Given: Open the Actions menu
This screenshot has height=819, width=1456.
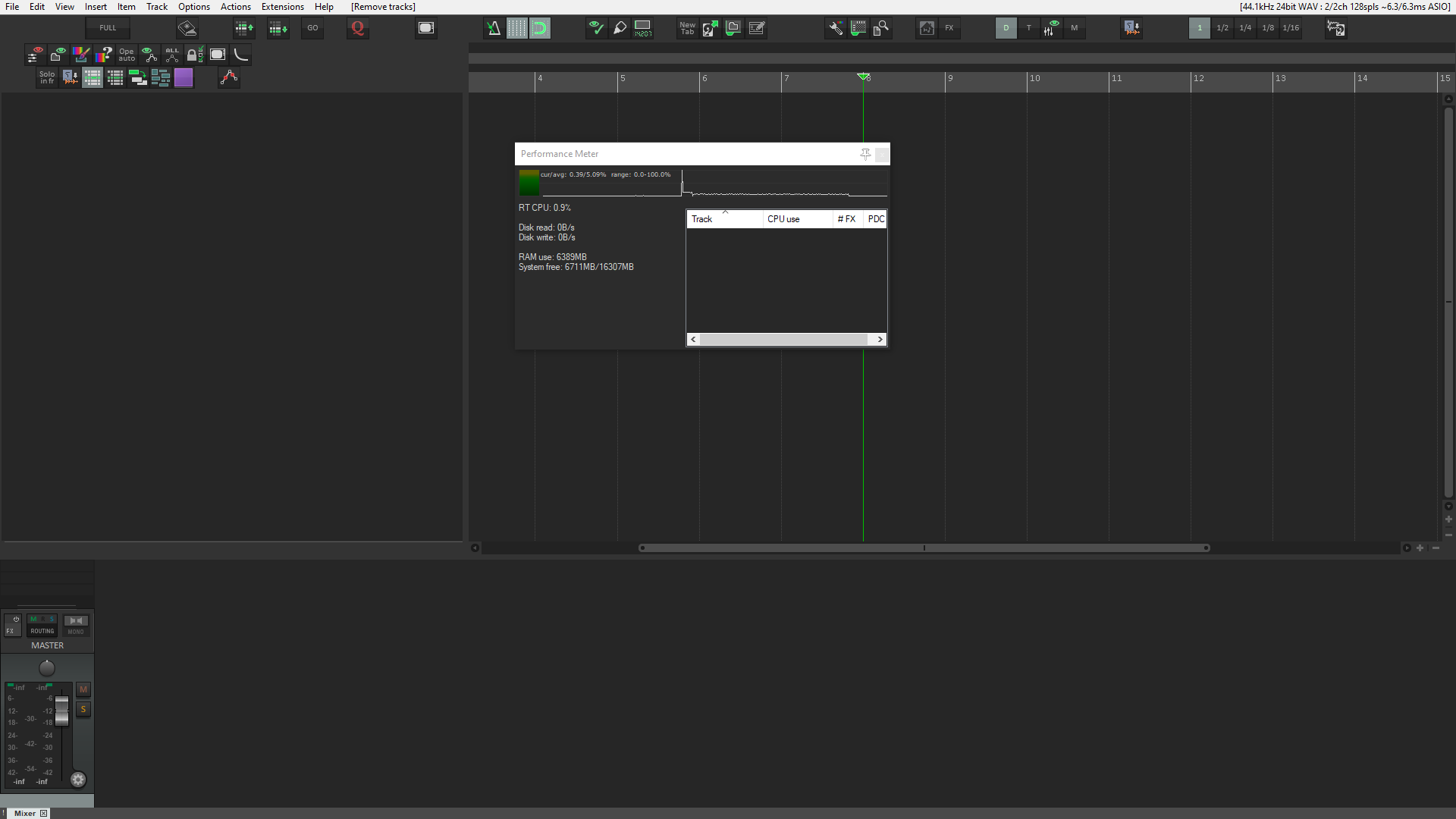Looking at the screenshot, I should (235, 7).
